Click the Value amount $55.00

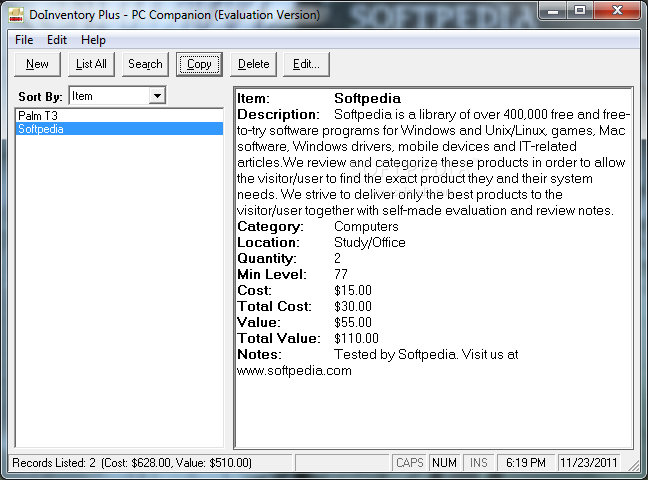[353, 322]
